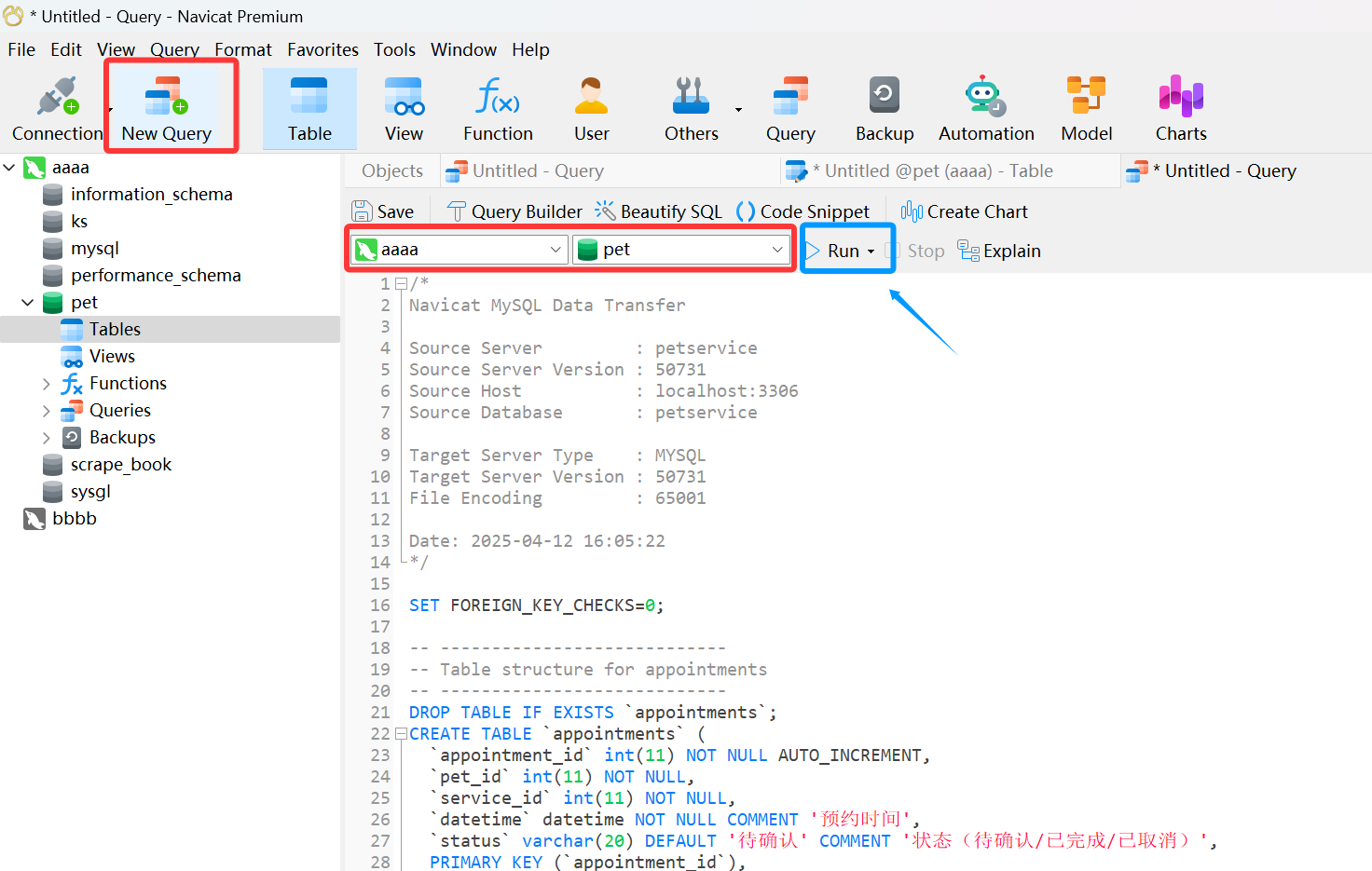The image size is (1372, 871).
Task: Collapse the pet database node
Action: (28, 303)
